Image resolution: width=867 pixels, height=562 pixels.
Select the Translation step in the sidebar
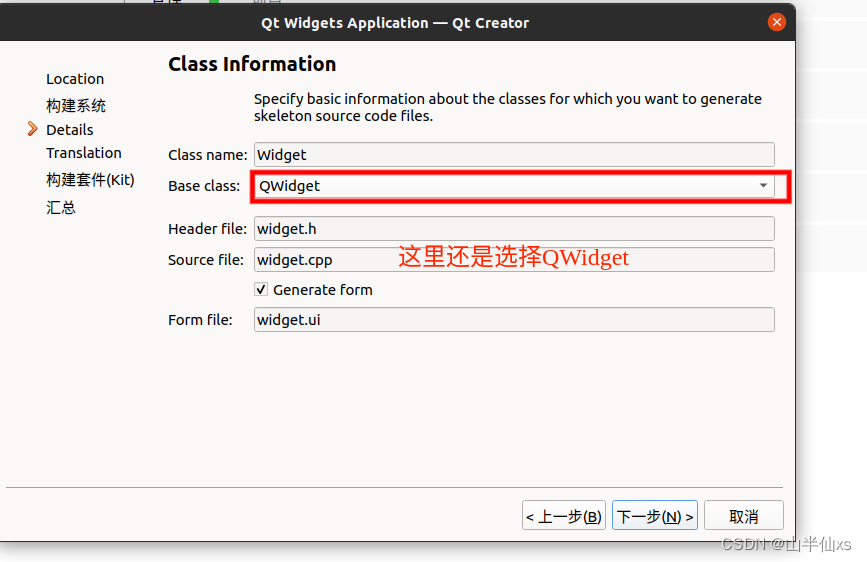pos(83,153)
